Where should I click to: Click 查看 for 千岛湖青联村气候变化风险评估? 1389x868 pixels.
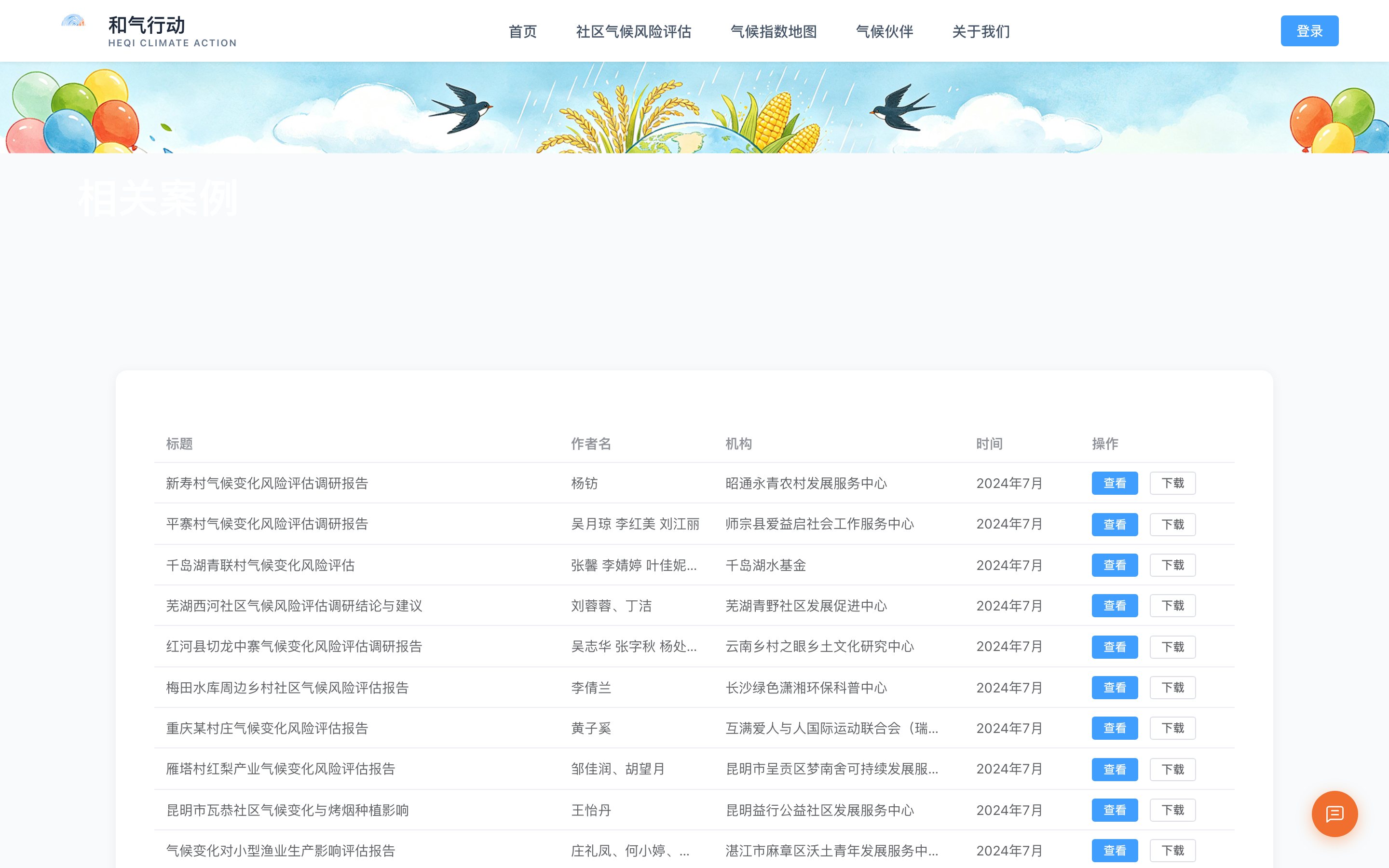click(x=1115, y=566)
